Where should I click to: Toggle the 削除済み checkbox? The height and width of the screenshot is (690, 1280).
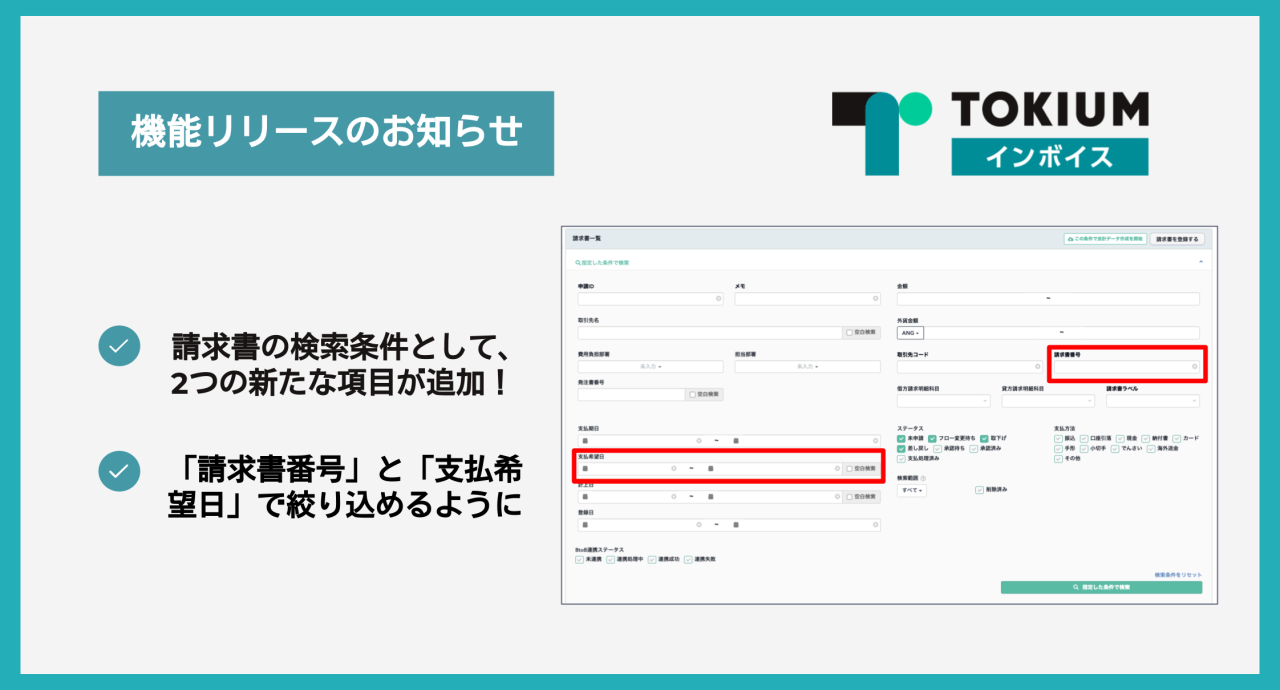(x=979, y=490)
